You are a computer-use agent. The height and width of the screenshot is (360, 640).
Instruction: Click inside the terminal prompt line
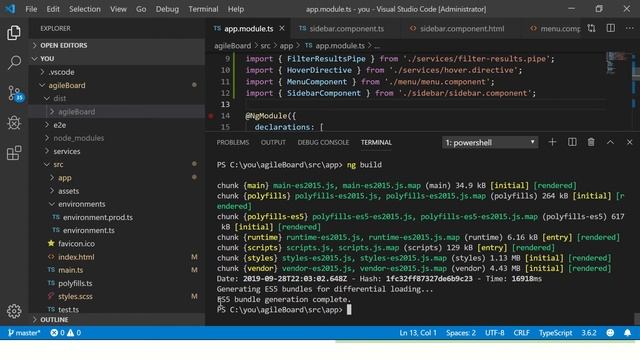coord(284,310)
